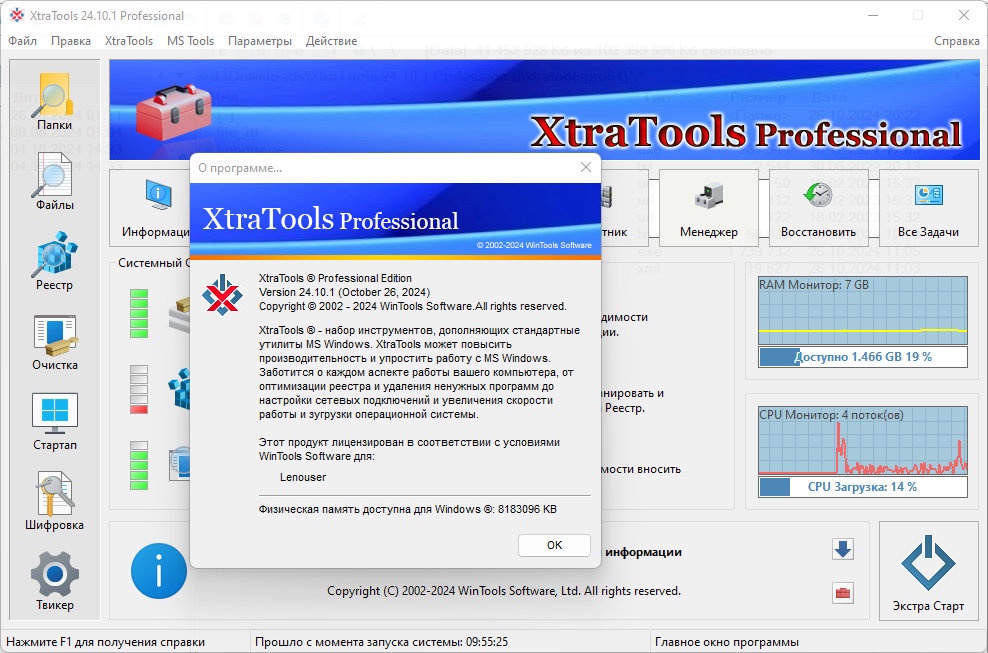Click the Физическая память доступна line
This screenshot has height=653, width=988.
(408, 509)
